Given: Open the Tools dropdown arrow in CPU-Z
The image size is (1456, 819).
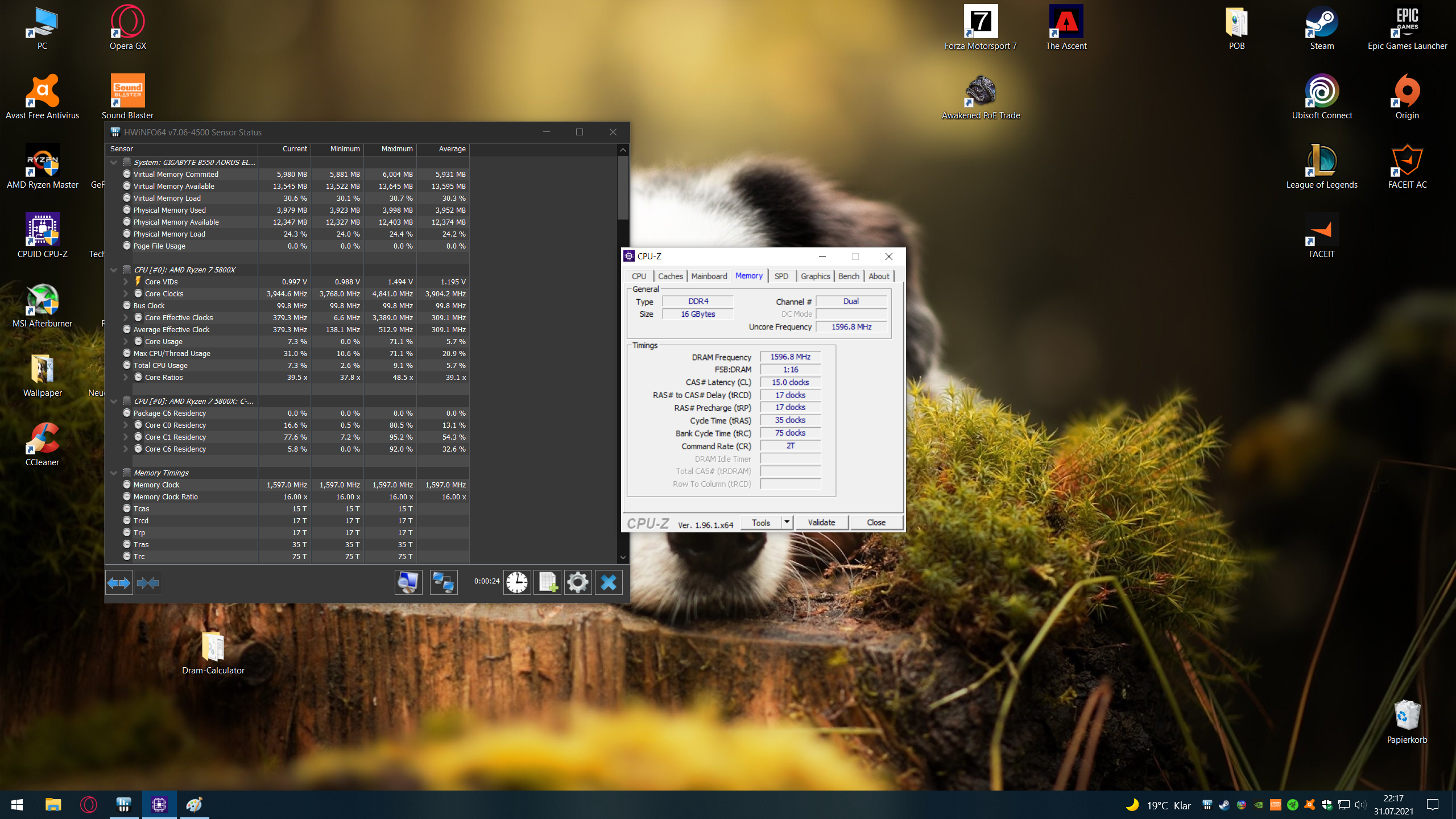Looking at the screenshot, I should [787, 522].
